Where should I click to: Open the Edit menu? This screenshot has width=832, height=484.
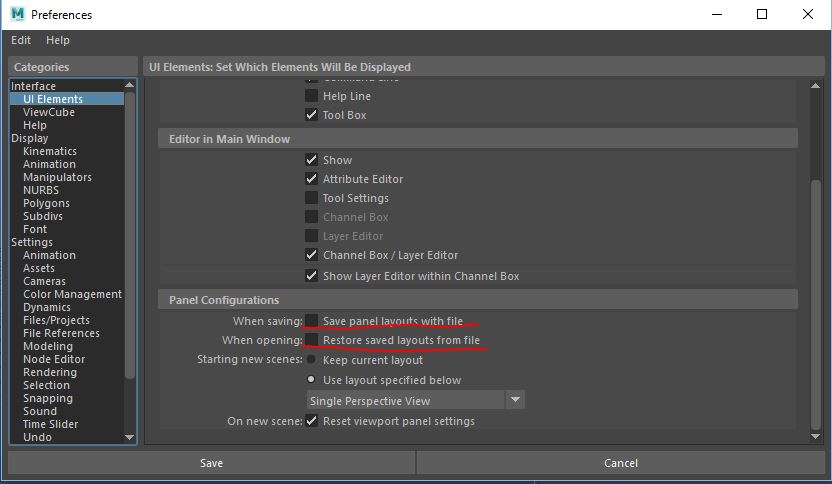pyautogui.click(x=21, y=40)
